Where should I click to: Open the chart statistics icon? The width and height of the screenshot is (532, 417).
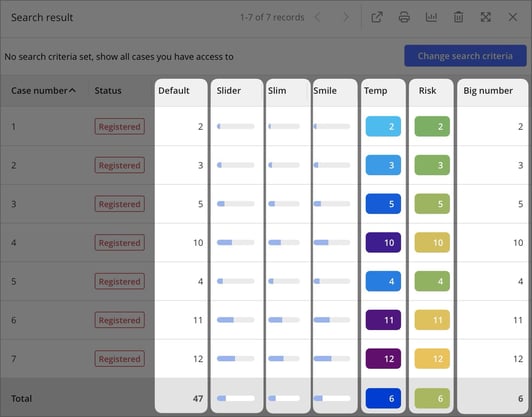pyautogui.click(x=431, y=17)
